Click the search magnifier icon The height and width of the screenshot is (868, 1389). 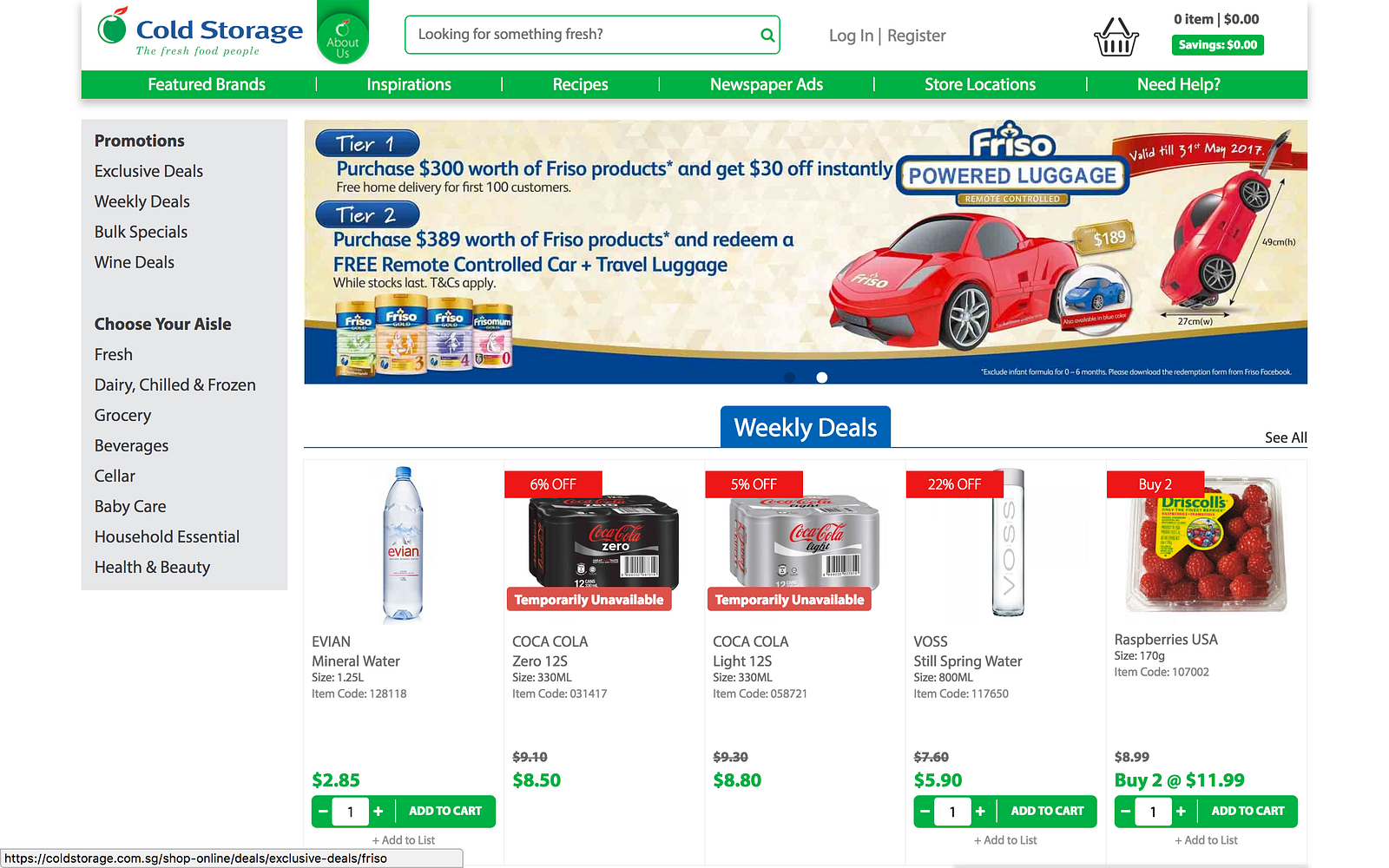point(767,35)
